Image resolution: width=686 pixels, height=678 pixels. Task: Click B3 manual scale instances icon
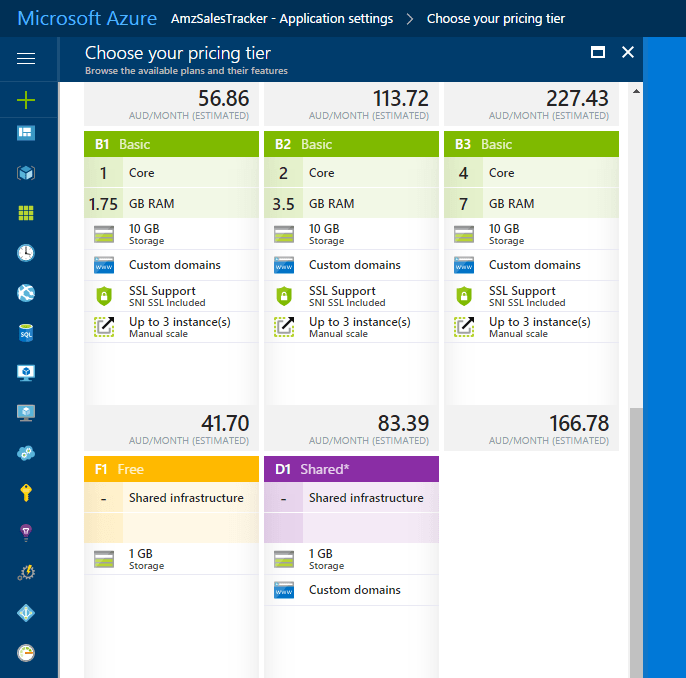coord(464,327)
